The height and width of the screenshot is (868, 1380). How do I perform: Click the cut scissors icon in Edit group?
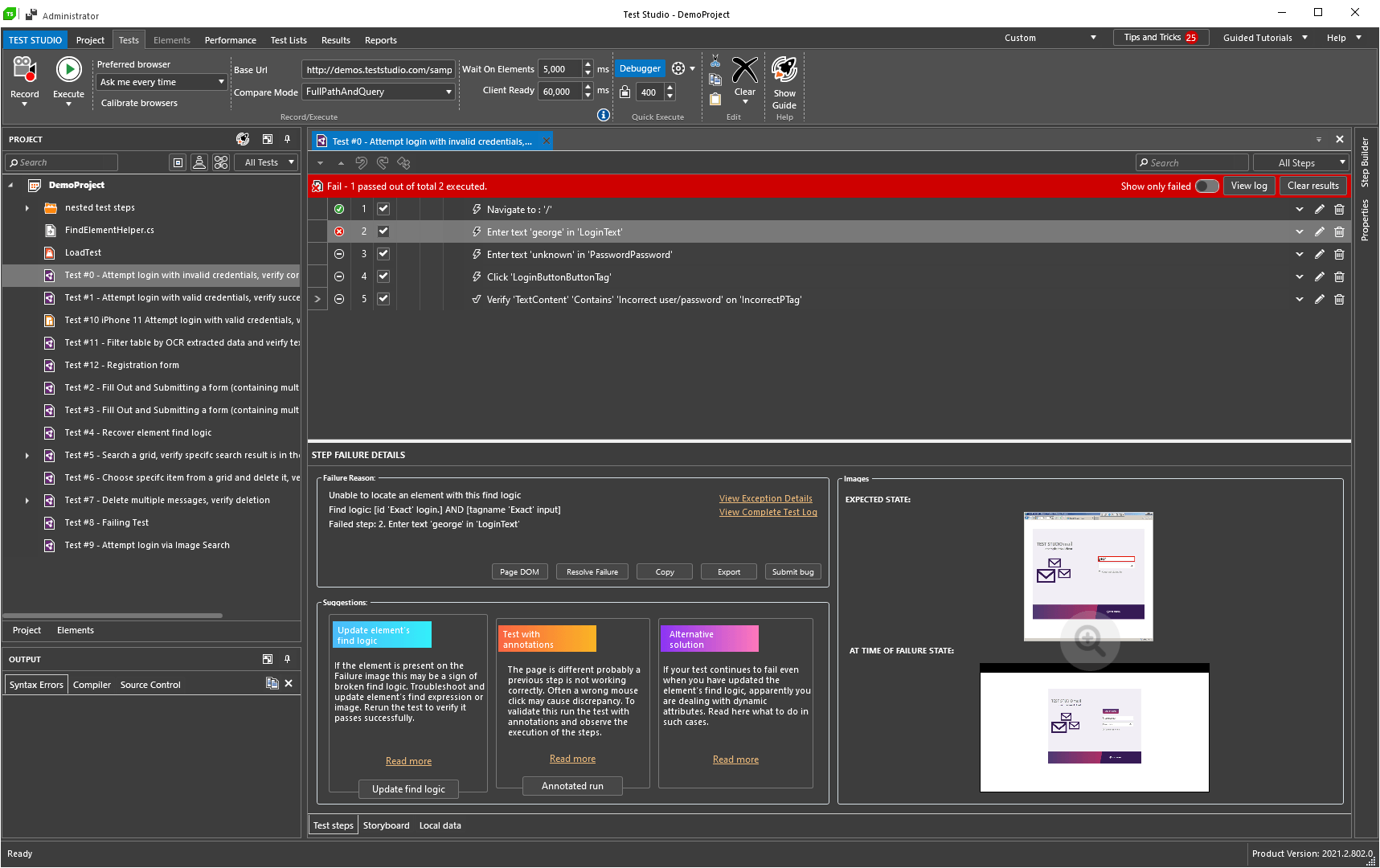point(715,61)
